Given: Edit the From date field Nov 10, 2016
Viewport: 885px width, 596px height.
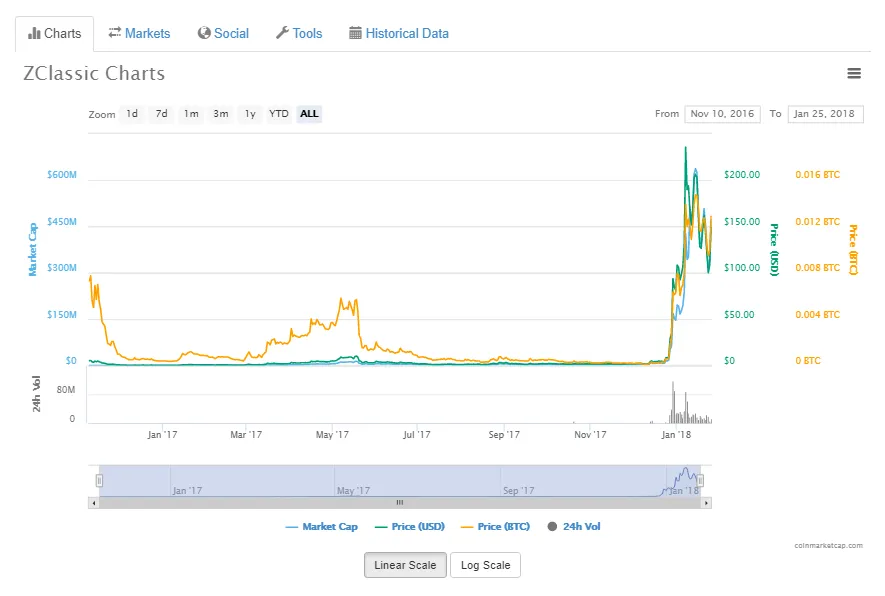Looking at the screenshot, I should tap(722, 114).
